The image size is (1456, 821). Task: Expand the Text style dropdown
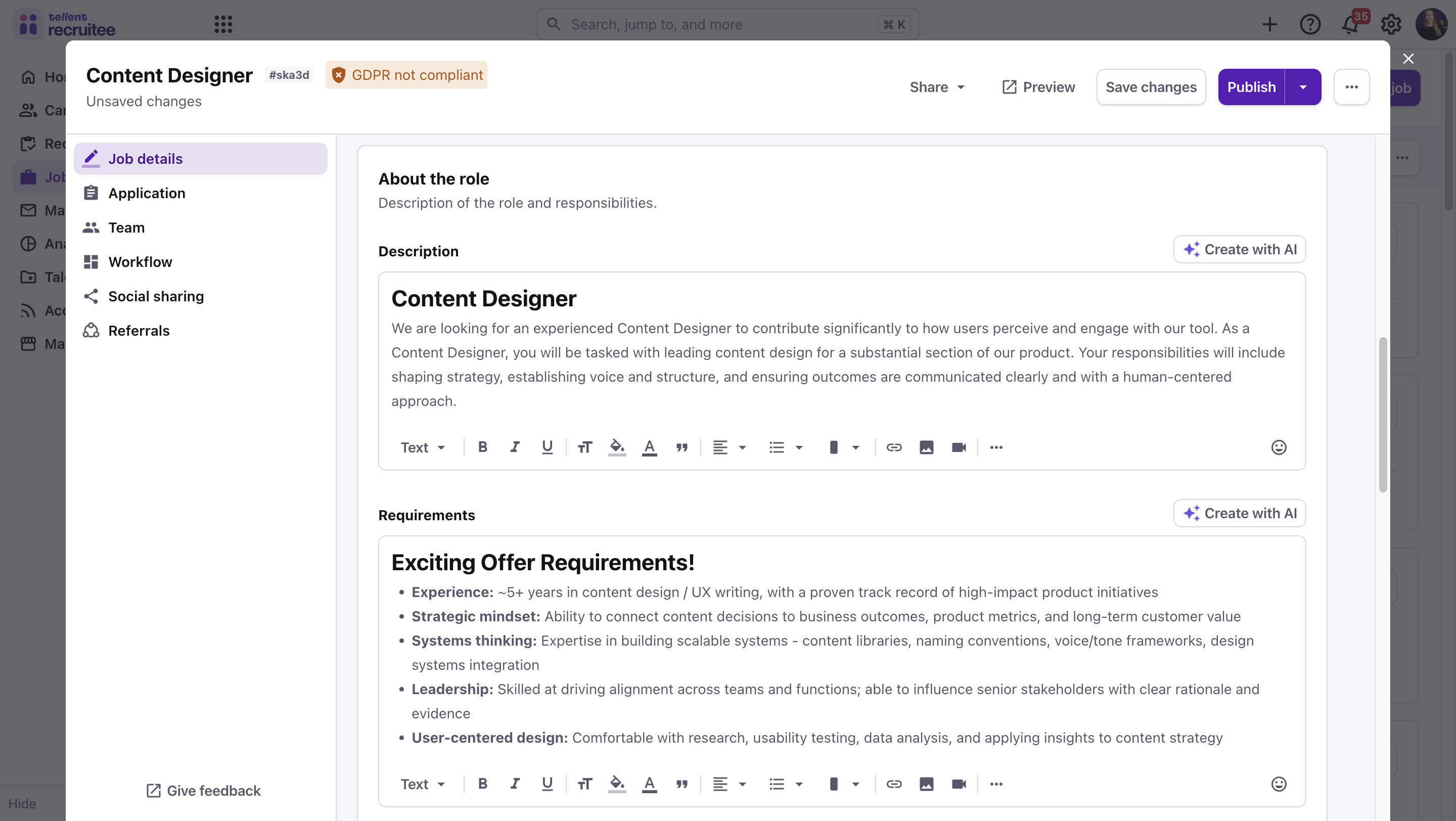tap(422, 447)
